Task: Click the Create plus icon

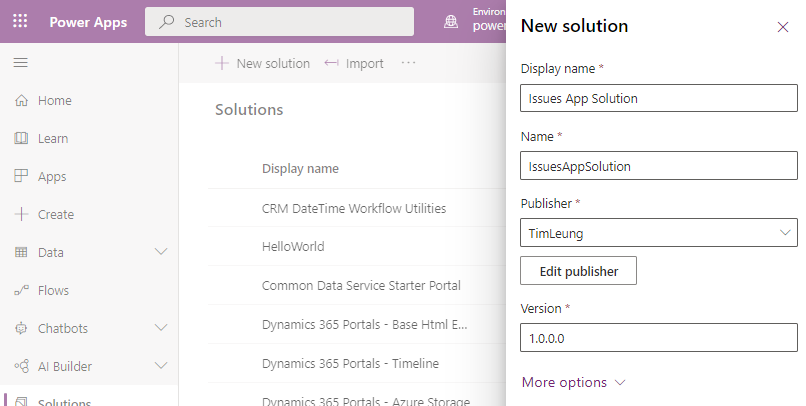Action: point(21,214)
